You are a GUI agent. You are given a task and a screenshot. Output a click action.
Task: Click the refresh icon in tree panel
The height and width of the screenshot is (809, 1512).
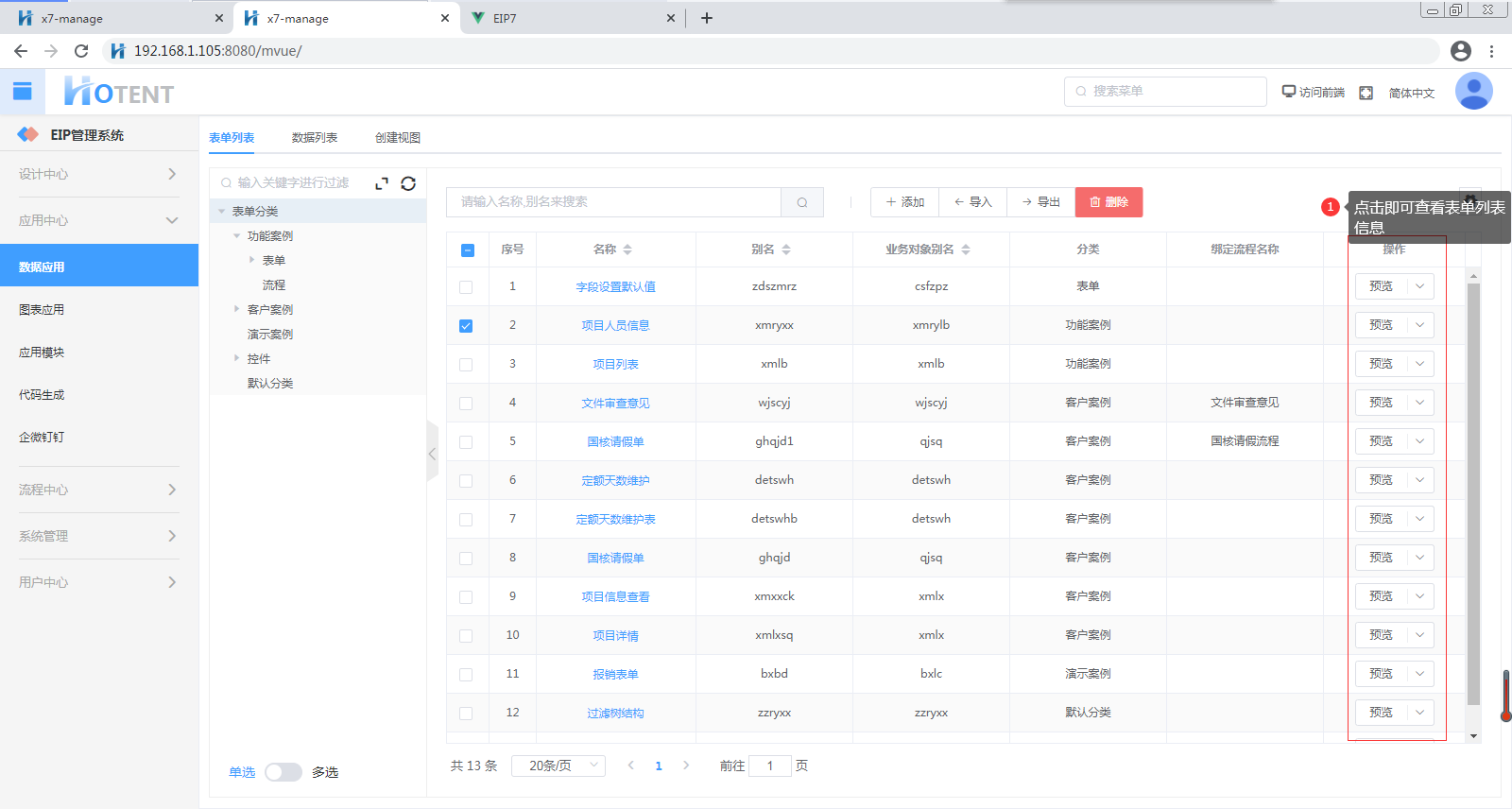(408, 183)
